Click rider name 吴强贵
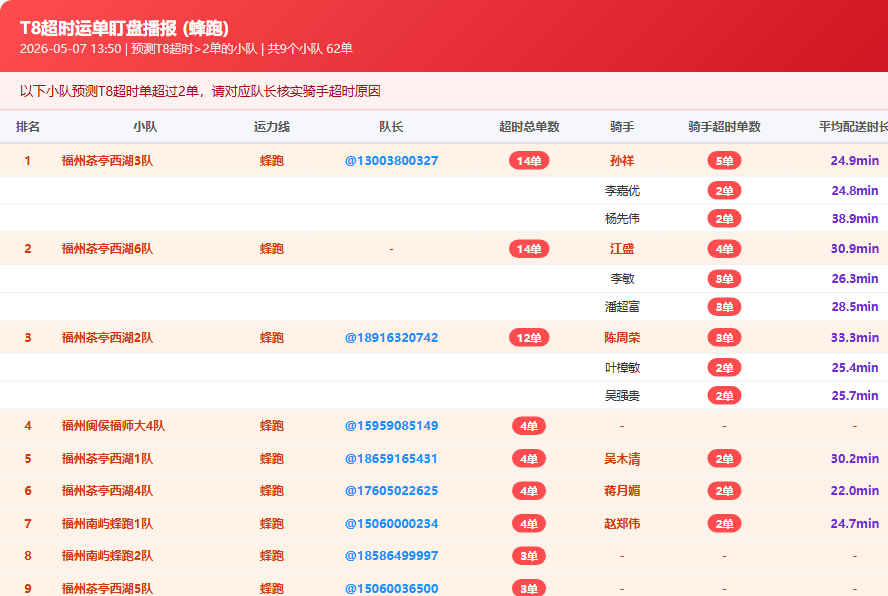This screenshot has width=888, height=596. click(x=622, y=395)
